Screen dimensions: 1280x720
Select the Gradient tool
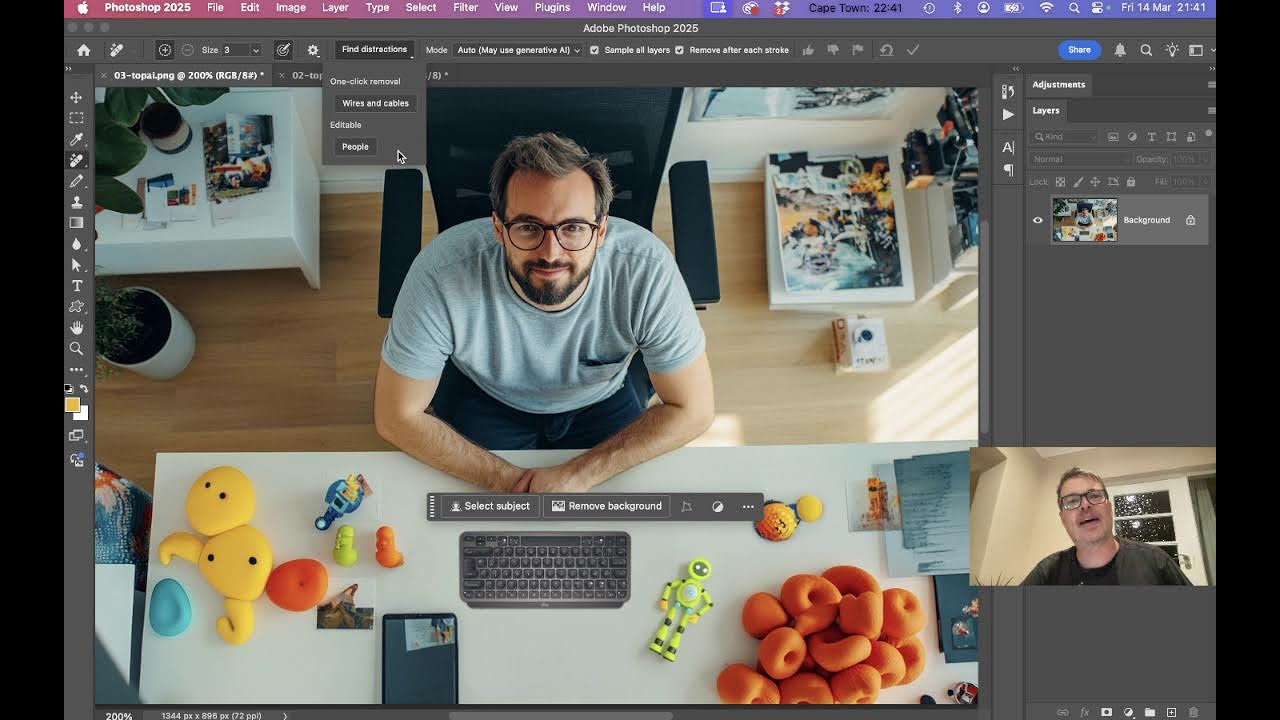[76, 223]
